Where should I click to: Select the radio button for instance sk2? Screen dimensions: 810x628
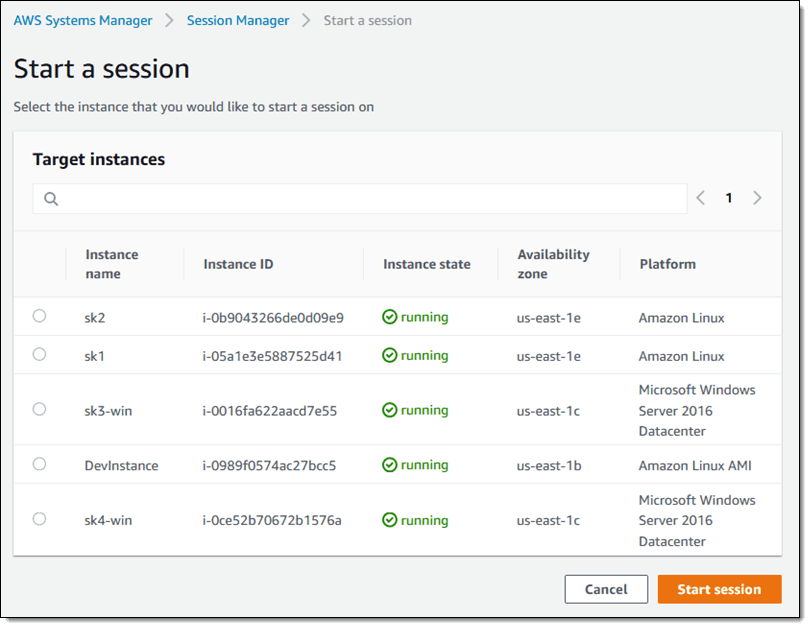point(38,317)
